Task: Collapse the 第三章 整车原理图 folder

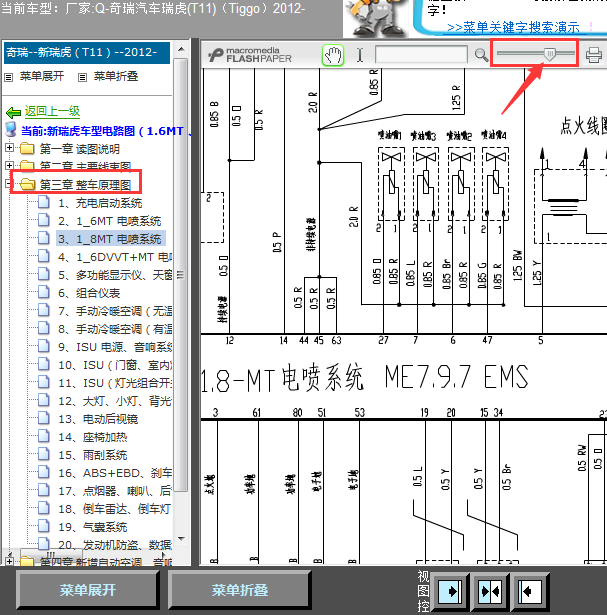Action: pyautogui.click(x=9, y=184)
